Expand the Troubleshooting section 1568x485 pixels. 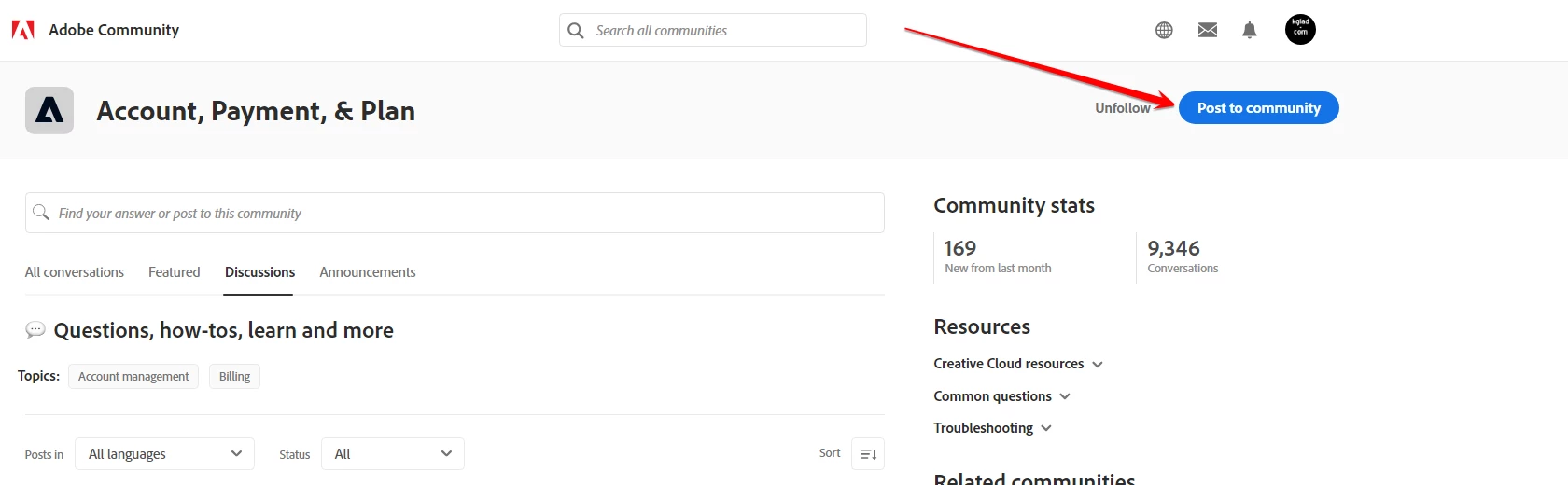[x=993, y=428]
